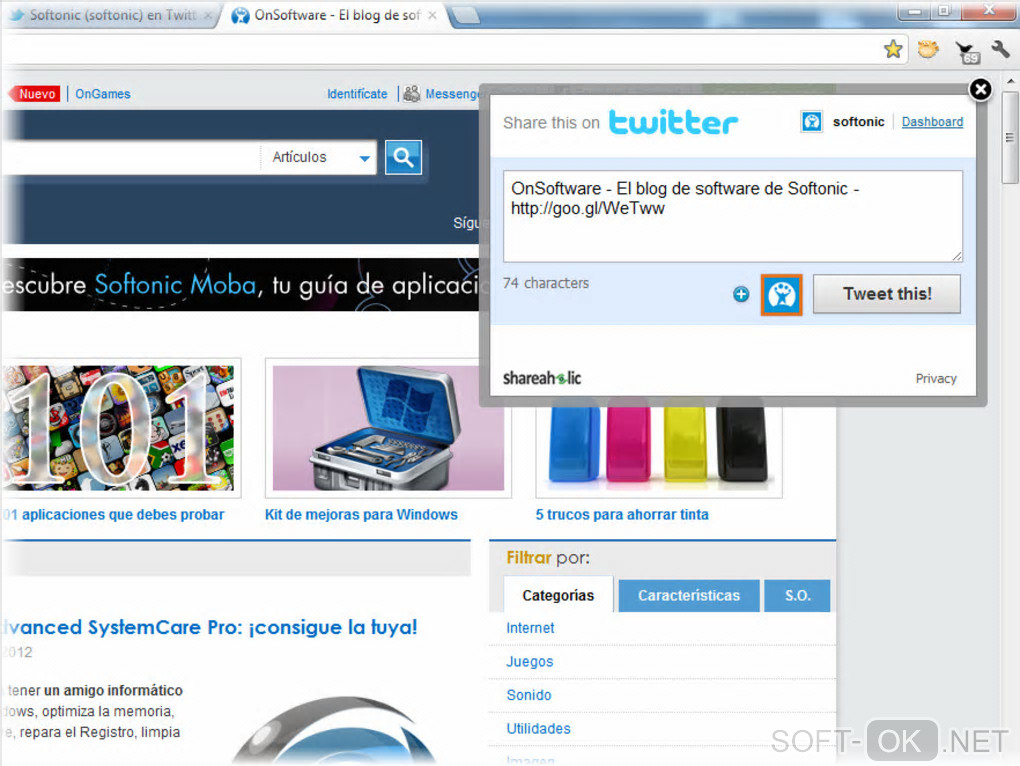Select the Categorías filter tab
Screen dimensions: 1020x766
[x=558, y=595]
